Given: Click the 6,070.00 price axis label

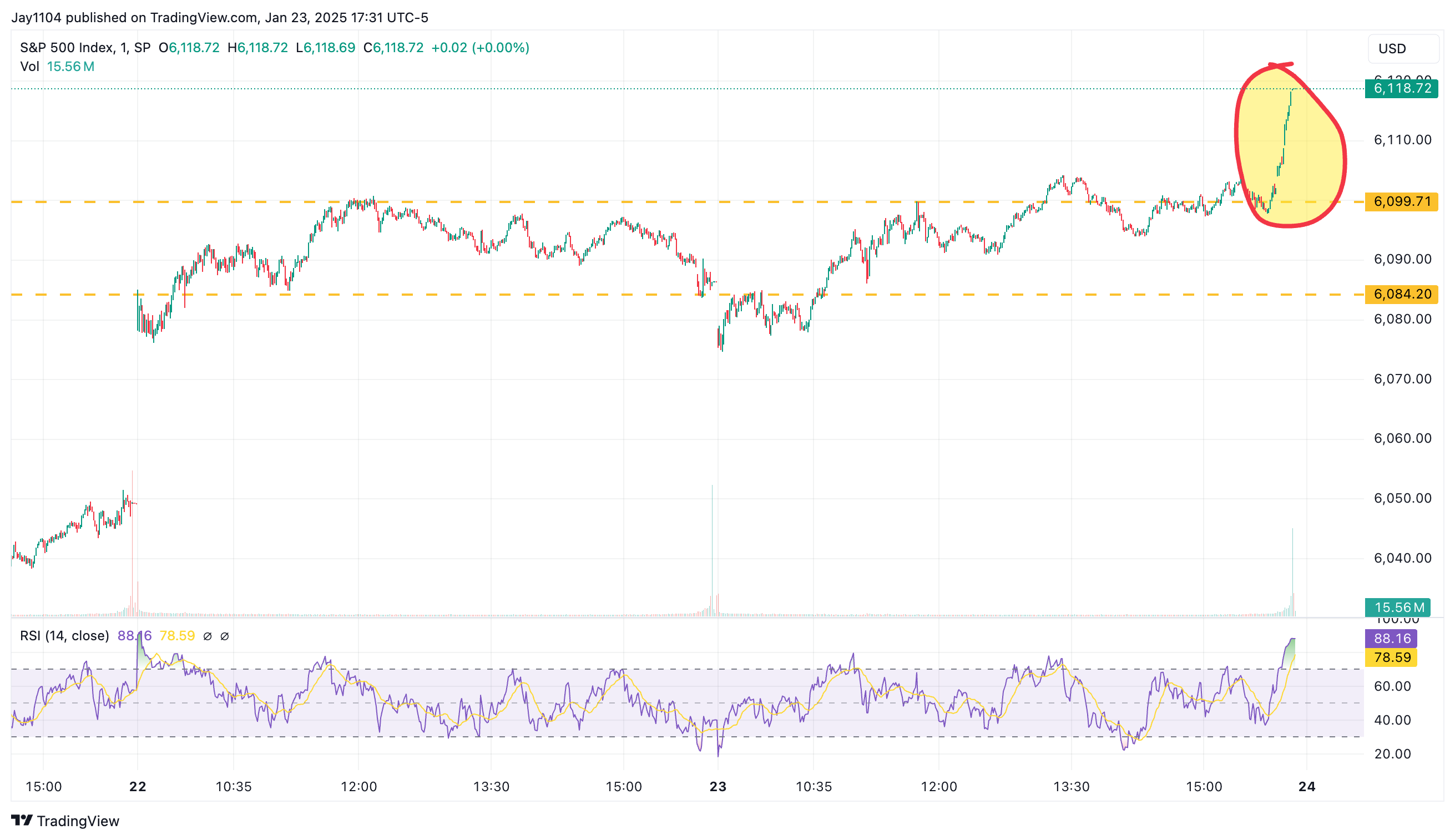Looking at the screenshot, I should (x=1402, y=379).
